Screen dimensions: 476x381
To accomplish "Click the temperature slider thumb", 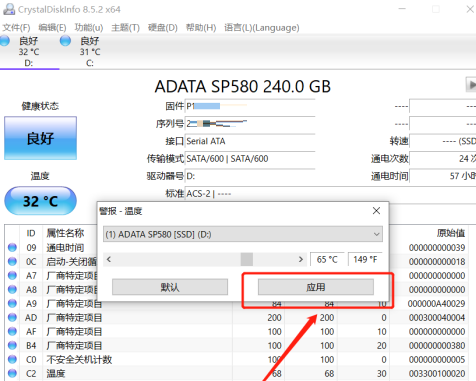I will tap(247, 259).
